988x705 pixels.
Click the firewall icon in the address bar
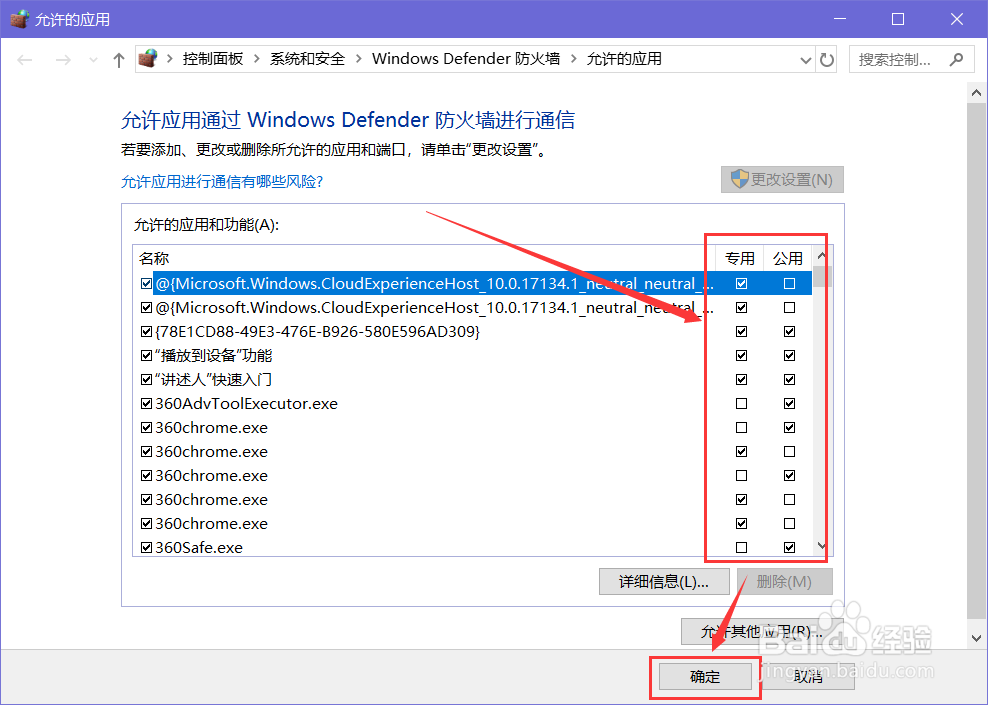147,59
